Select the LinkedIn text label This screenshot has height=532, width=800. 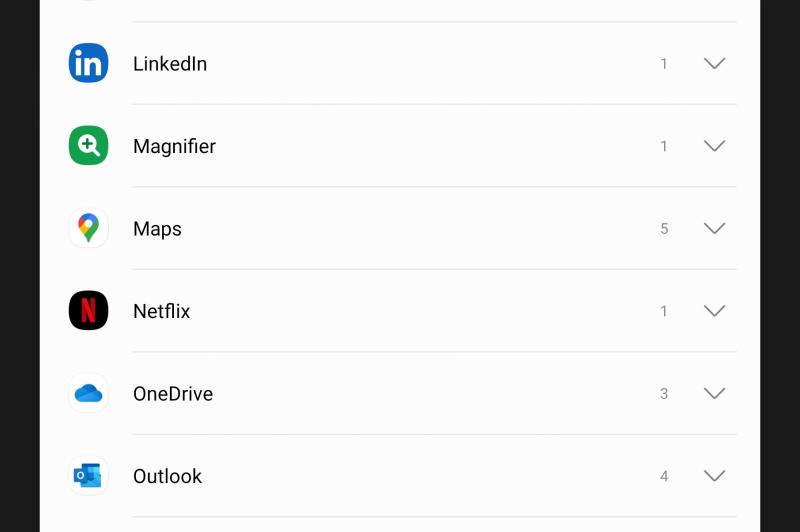point(170,64)
